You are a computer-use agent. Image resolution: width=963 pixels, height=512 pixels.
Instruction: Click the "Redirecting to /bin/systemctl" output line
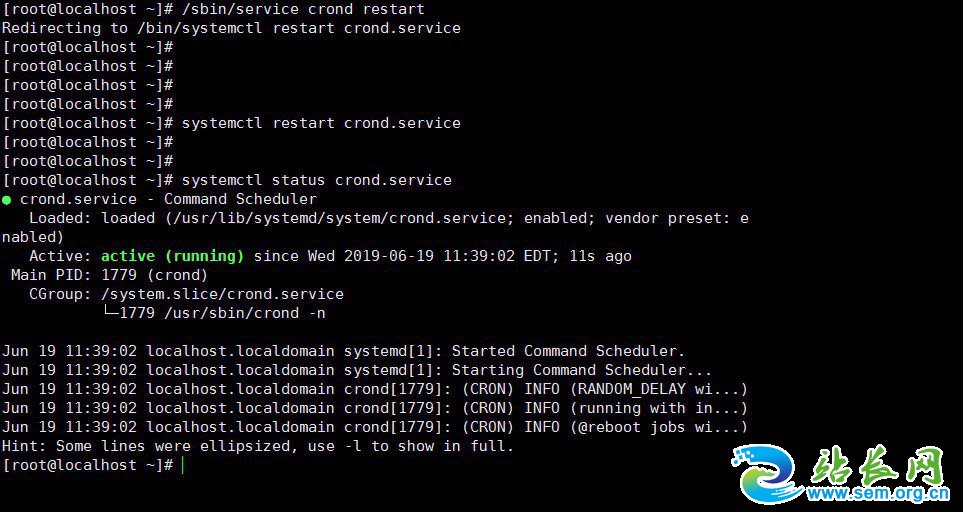tap(231, 28)
